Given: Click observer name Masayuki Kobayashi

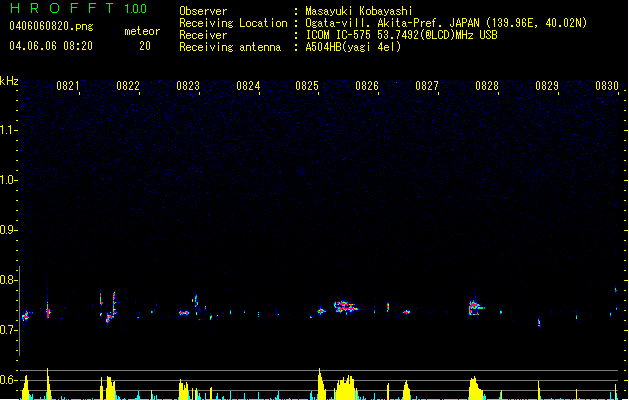Looking at the screenshot, I should (359, 11).
